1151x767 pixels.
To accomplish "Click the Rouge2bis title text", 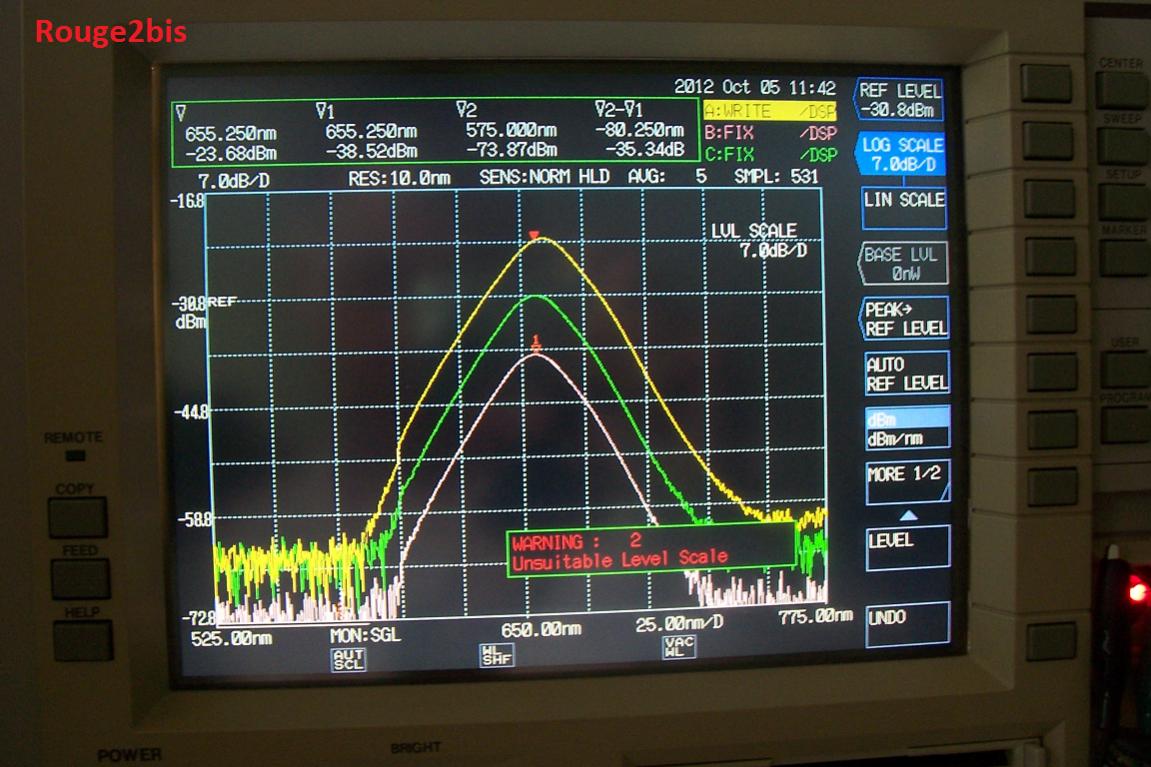I will click(x=111, y=32).
